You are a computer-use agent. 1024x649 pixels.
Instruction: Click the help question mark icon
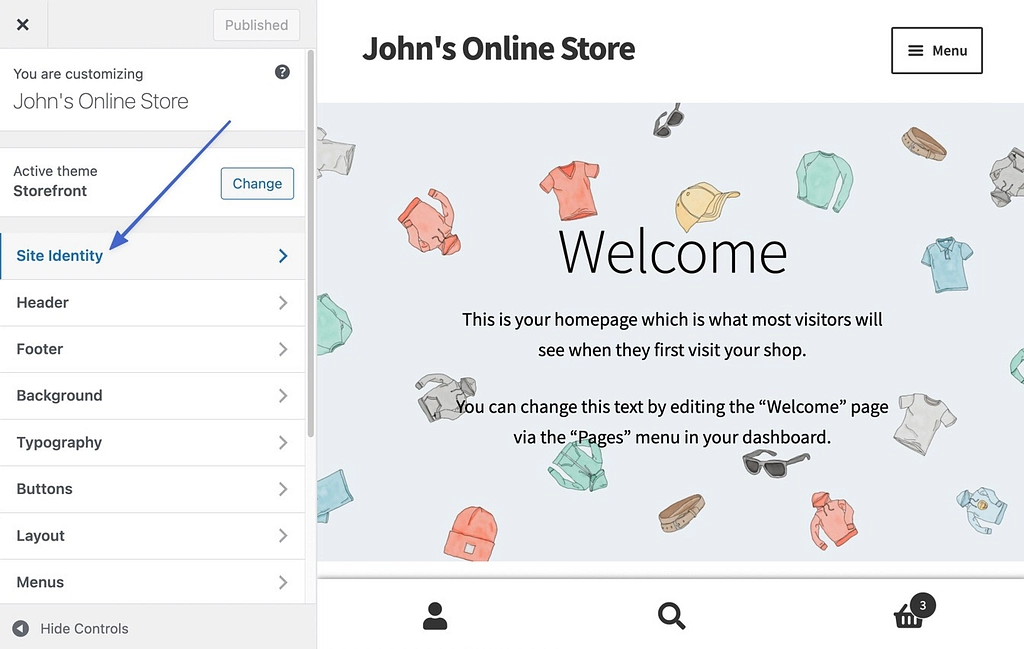282,72
